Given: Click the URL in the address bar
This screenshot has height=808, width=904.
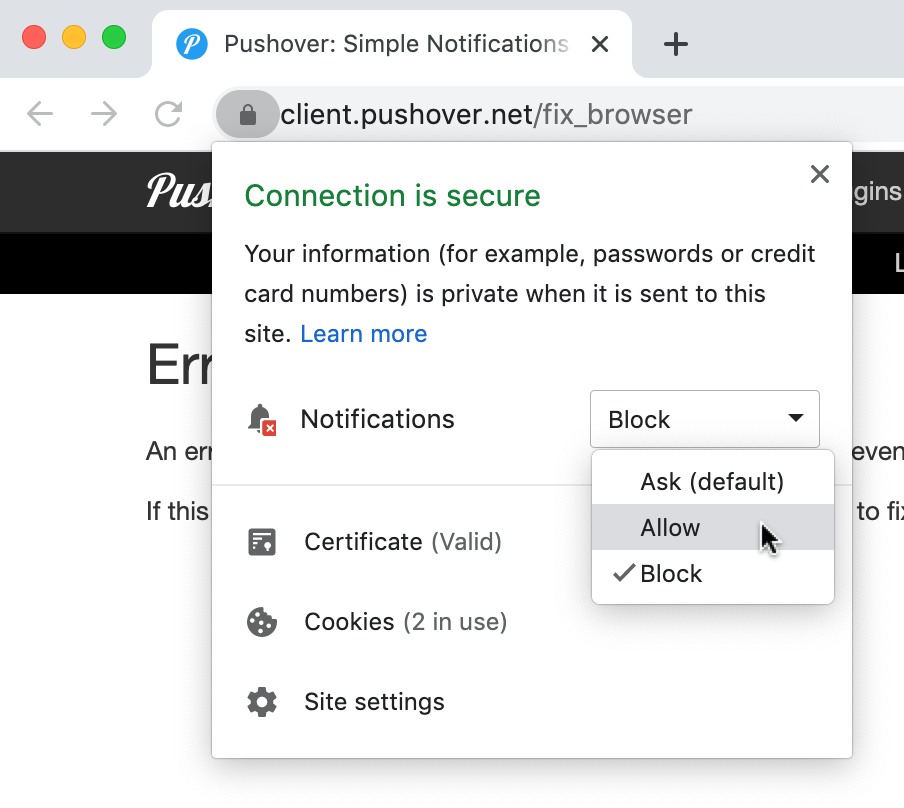Looking at the screenshot, I should coord(487,114).
